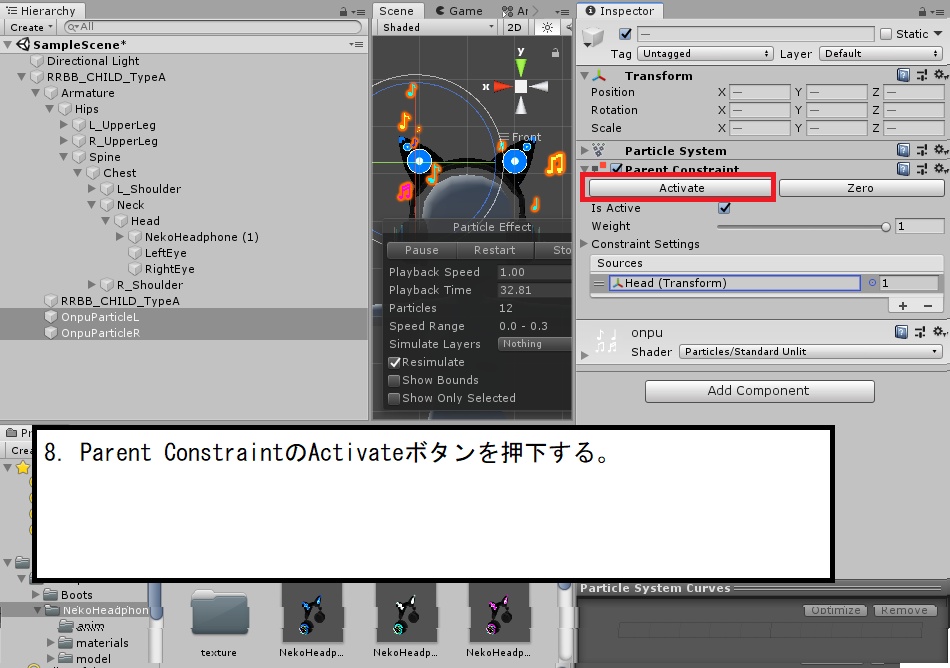Open the Tag dropdown Untagged
Viewport: 950px width, 668px height.
[705, 53]
